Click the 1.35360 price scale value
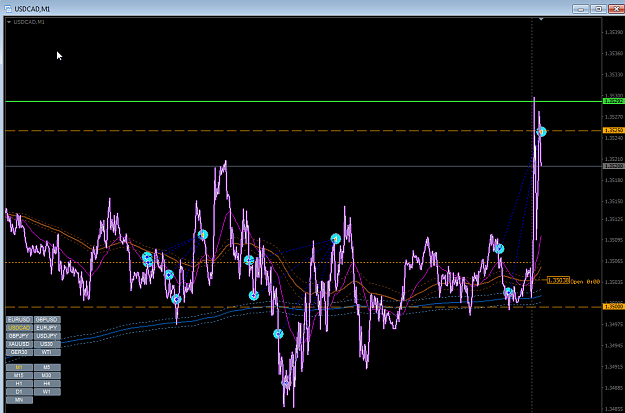The width and height of the screenshot is (625, 413). (x=613, y=53)
